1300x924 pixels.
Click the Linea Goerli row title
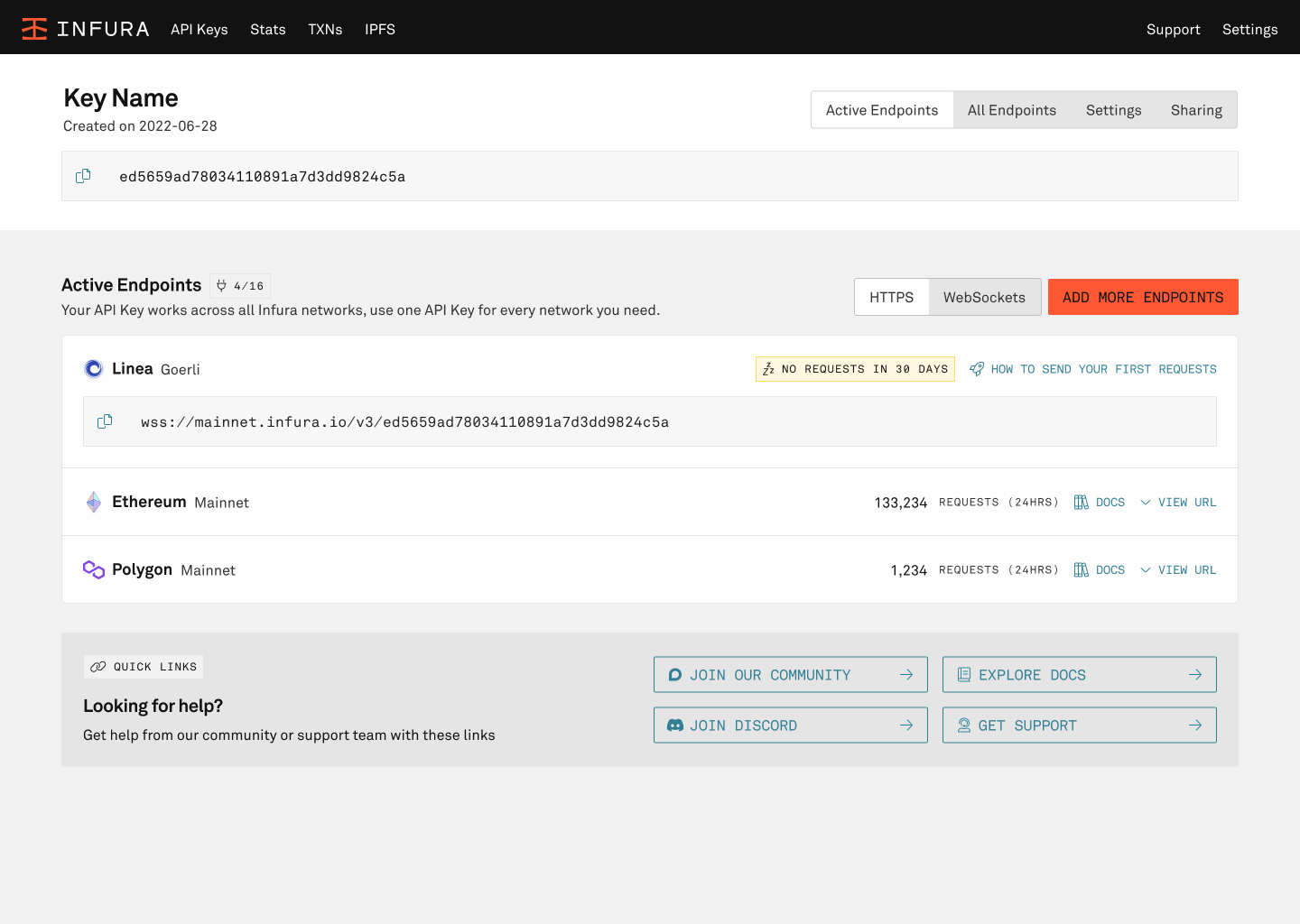[x=156, y=369]
